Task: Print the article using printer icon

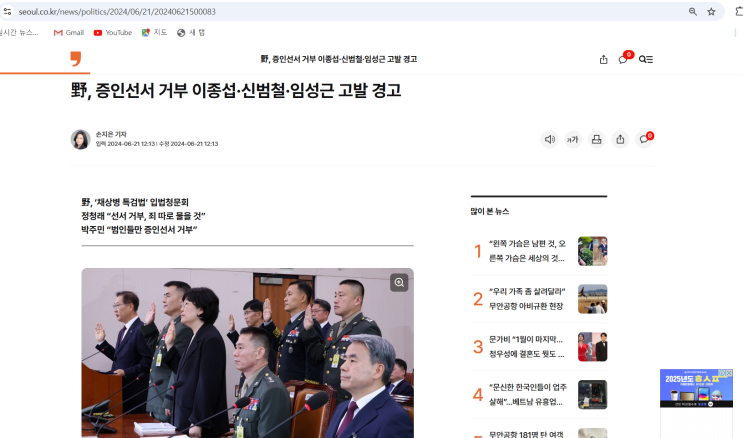Action: (597, 139)
